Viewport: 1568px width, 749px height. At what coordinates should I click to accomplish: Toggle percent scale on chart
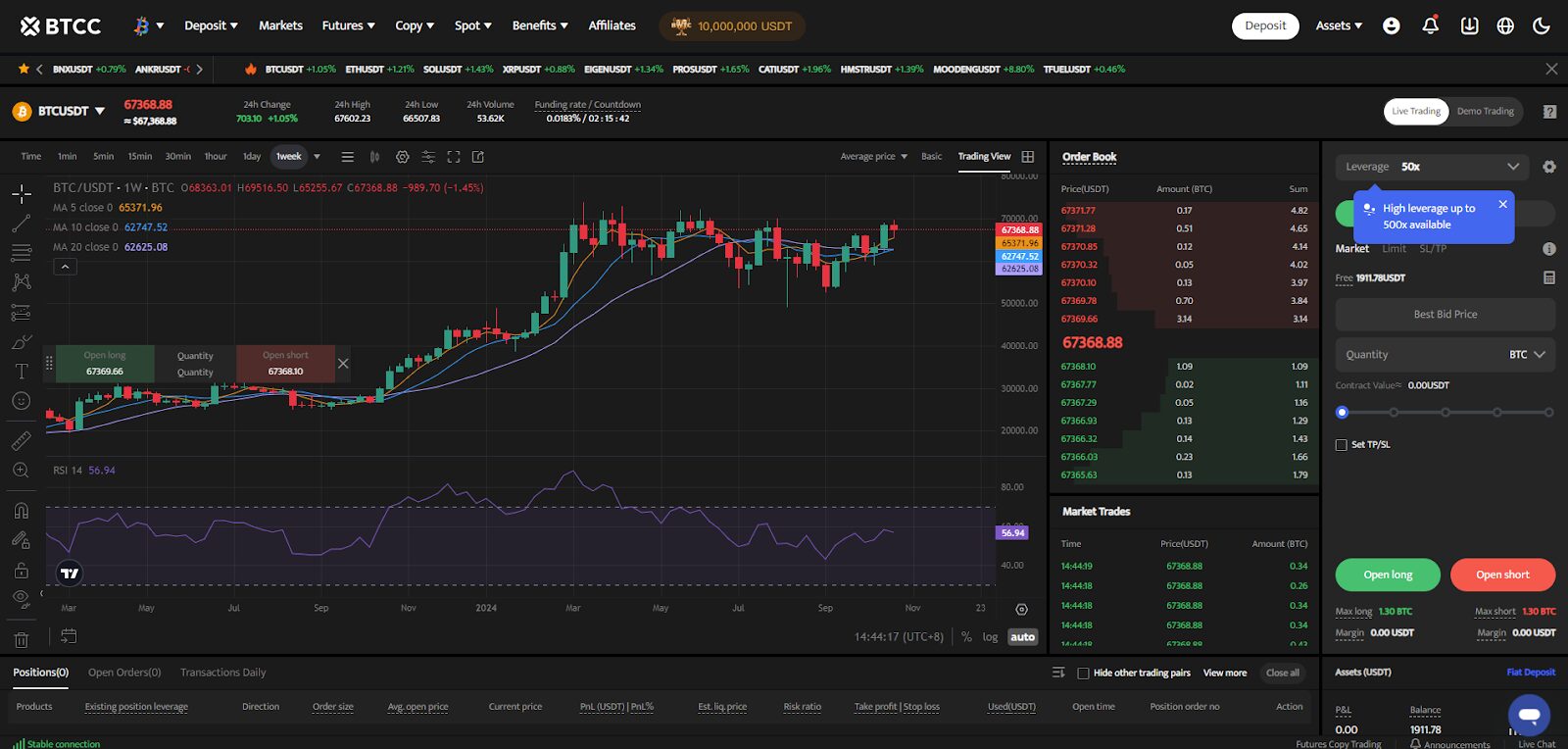(966, 637)
